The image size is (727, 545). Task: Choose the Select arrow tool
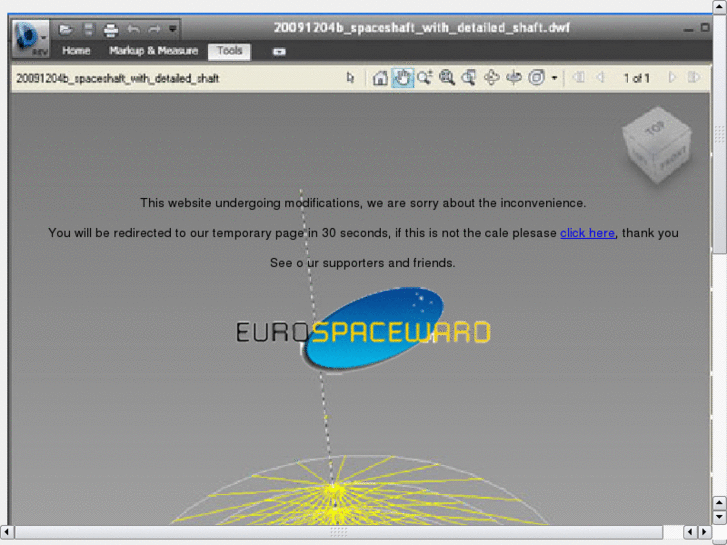click(x=351, y=77)
